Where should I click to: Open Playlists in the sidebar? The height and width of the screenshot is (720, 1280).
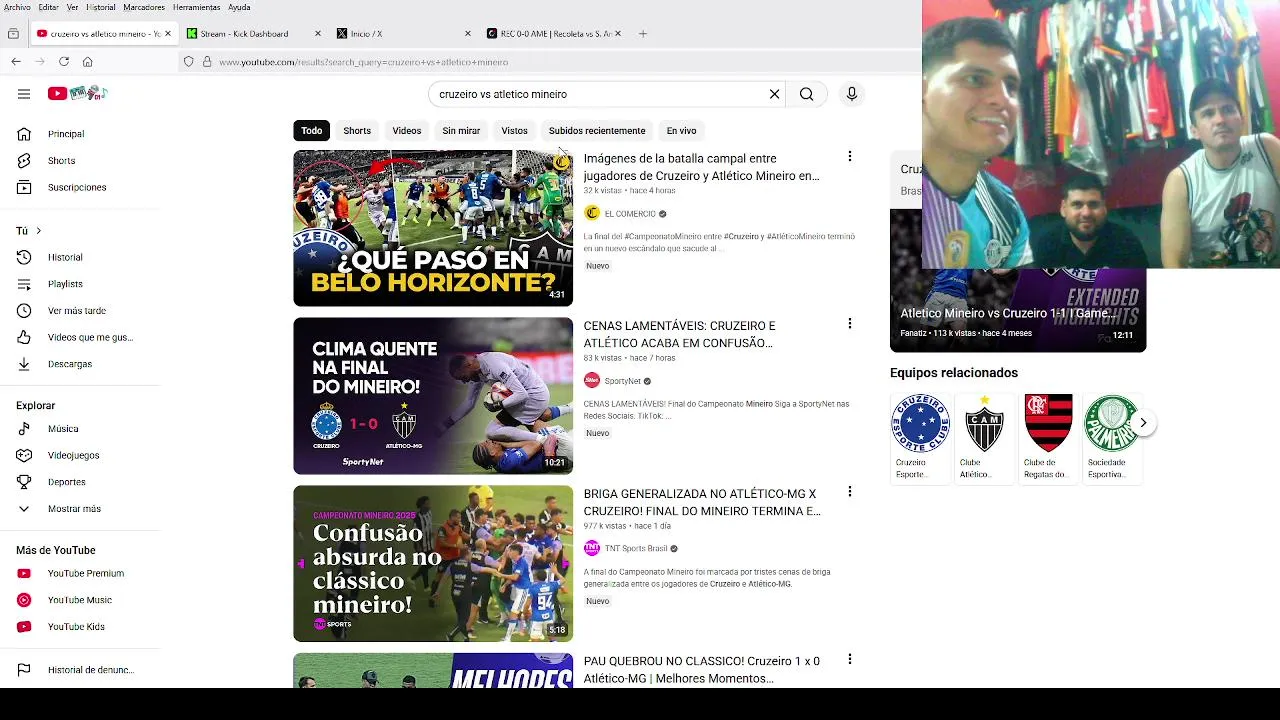pos(65,284)
